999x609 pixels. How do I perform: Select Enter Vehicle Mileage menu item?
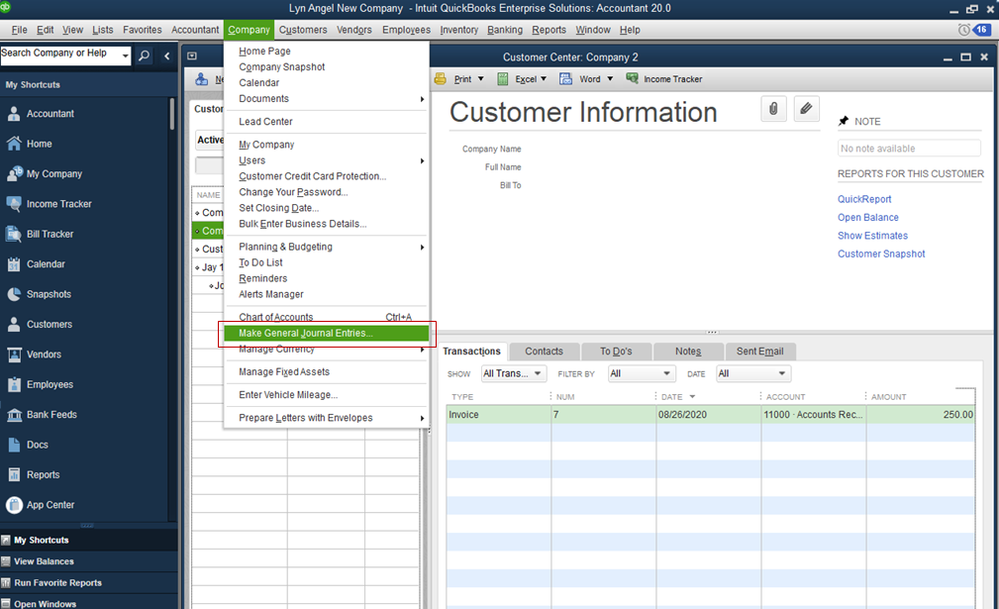[326, 395]
